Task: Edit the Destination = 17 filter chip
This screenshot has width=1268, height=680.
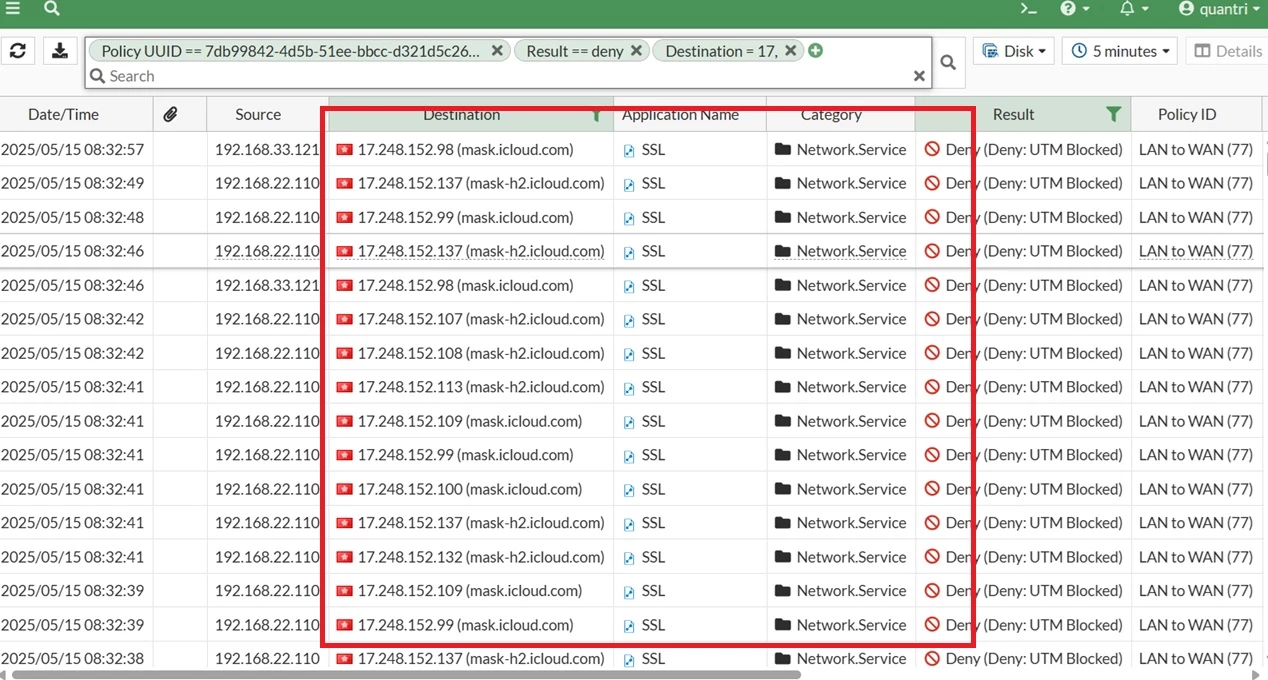Action: (x=721, y=51)
